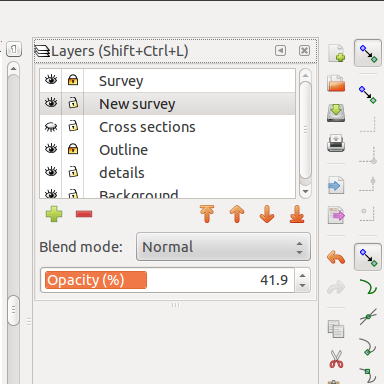Delete current layer with red minus
The height and width of the screenshot is (384, 384).
(84, 214)
